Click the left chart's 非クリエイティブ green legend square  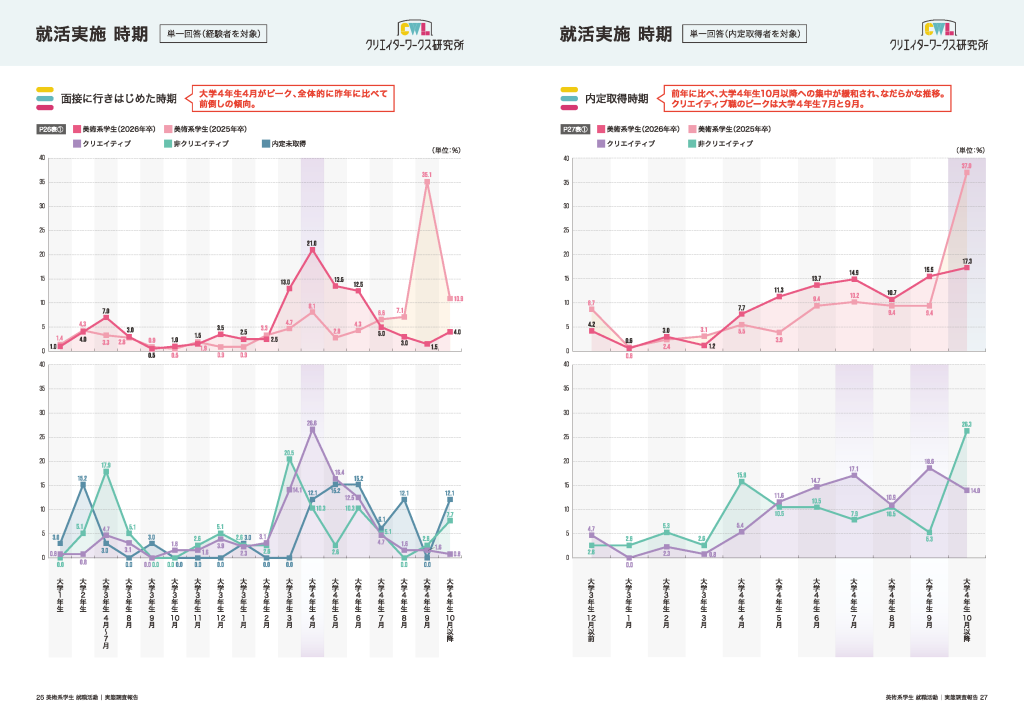point(167,144)
